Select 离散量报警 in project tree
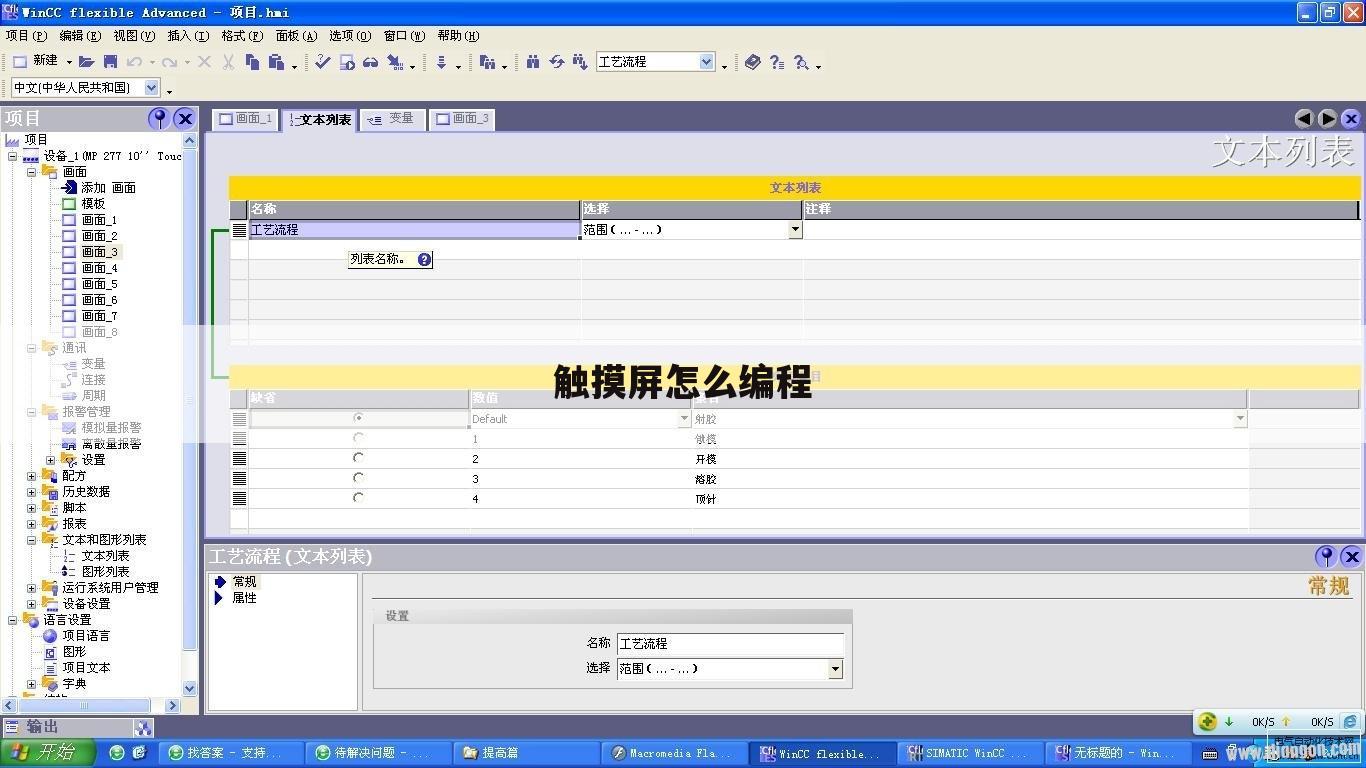 coord(111,444)
